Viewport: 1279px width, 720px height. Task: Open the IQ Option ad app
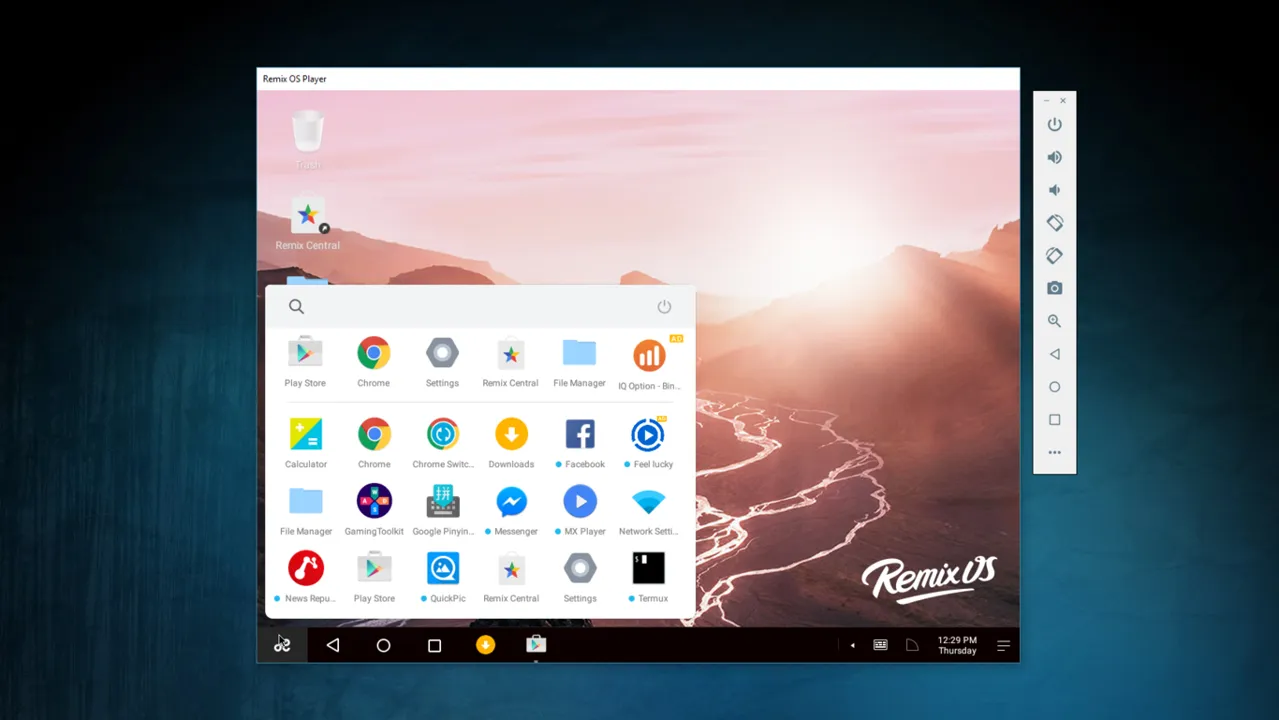[649, 355]
